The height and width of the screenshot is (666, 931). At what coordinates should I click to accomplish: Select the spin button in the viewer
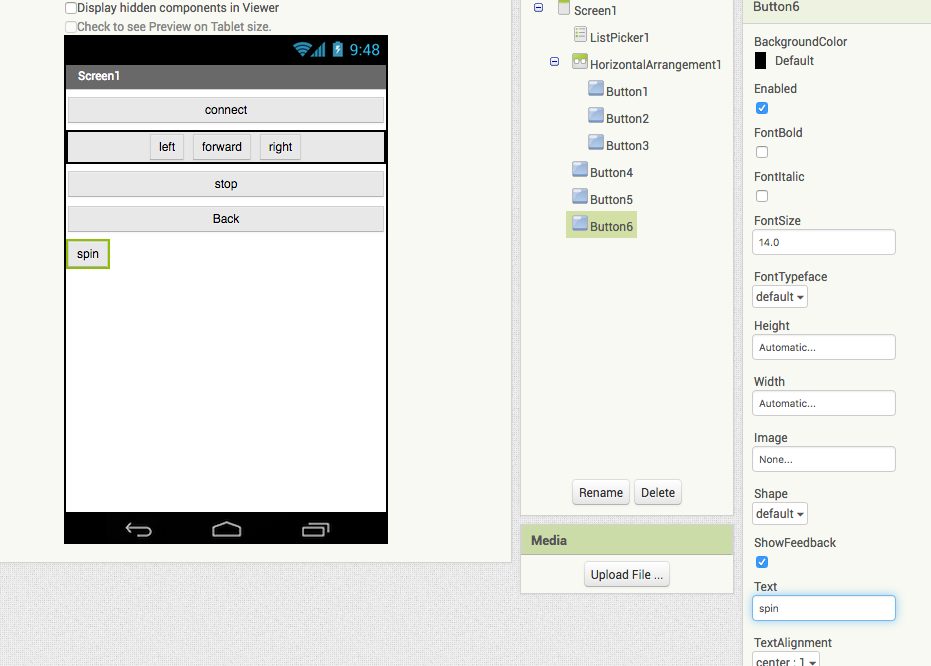tap(88, 254)
